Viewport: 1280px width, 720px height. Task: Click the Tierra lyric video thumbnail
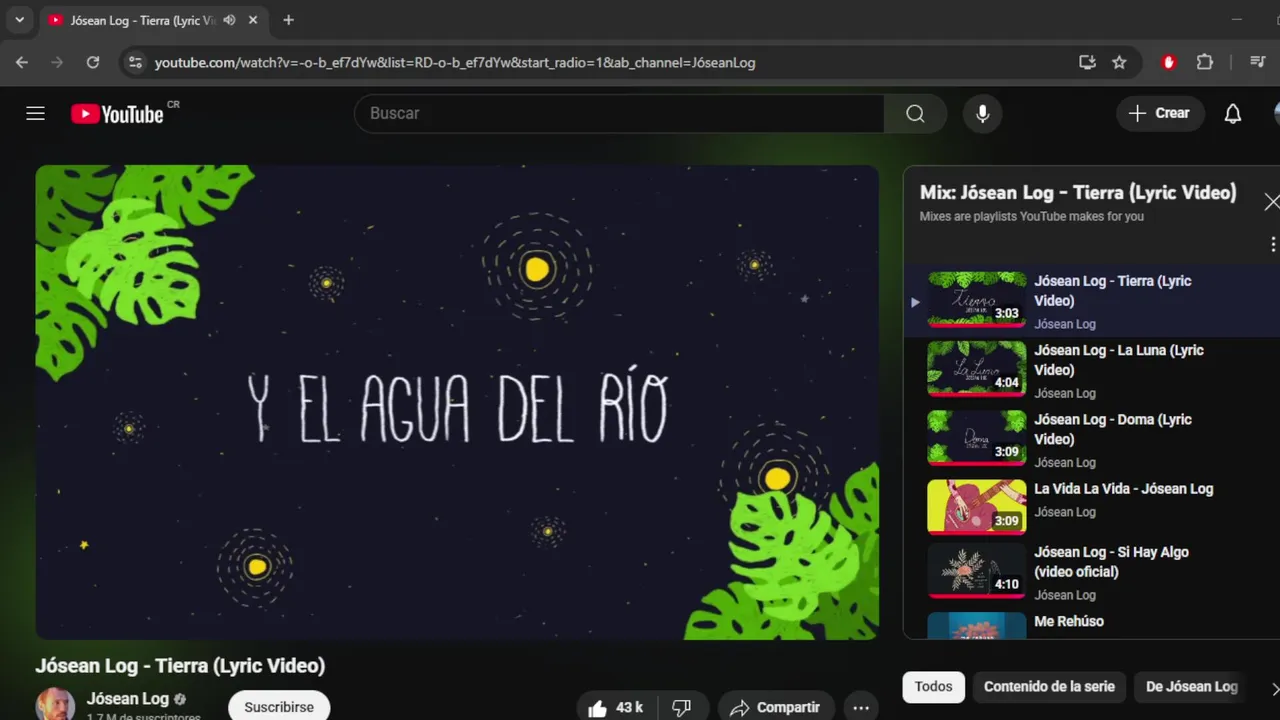coord(977,299)
